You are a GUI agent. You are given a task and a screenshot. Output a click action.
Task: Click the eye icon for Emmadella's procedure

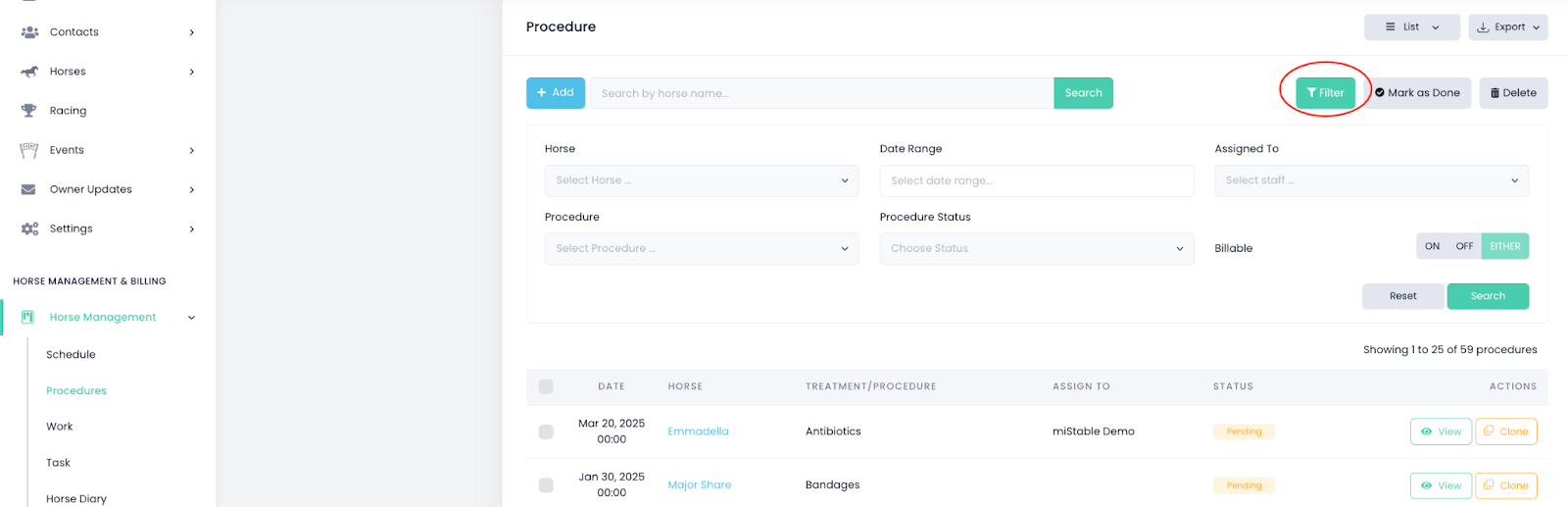[x=1427, y=431]
